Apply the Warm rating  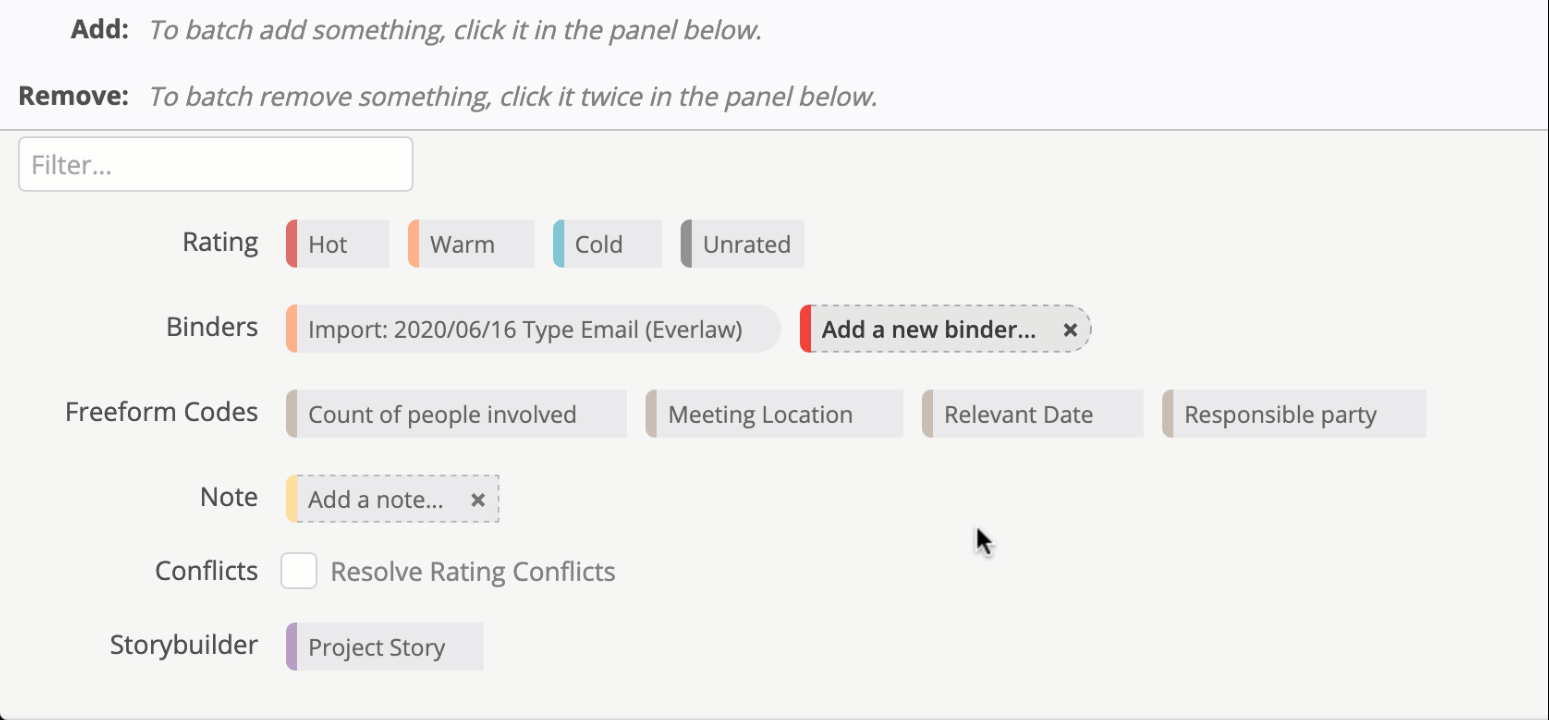point(470,245)
